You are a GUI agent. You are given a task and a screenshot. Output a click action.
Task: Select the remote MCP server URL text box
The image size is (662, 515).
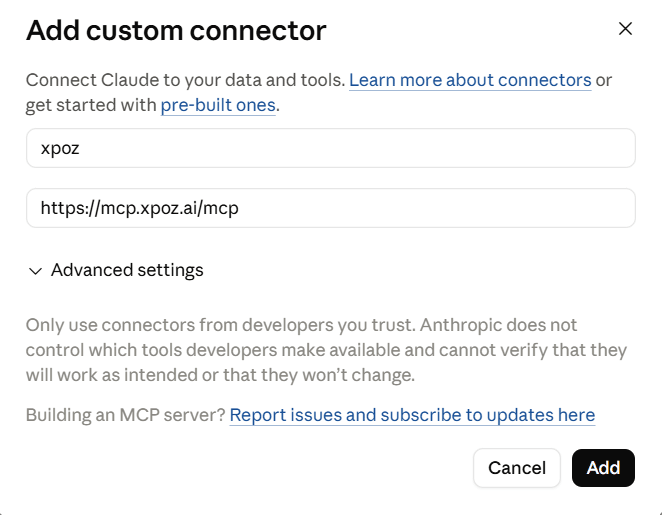point(331,208)
